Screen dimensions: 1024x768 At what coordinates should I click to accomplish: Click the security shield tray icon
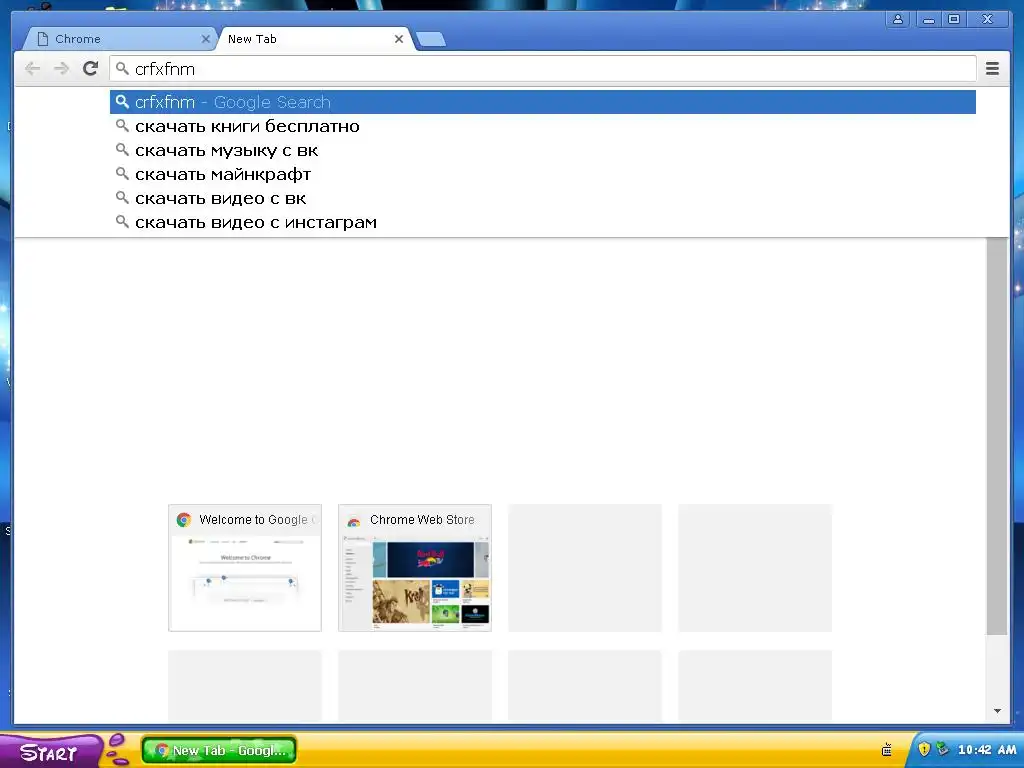(923, 750)
